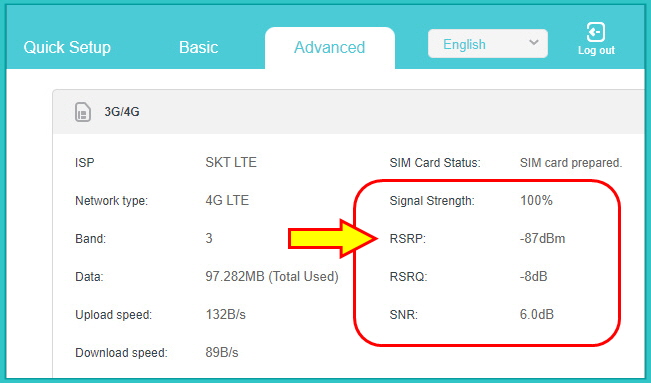This screenshot has width=651, height=383.
Task: Click the Log out icon
Action: coord(596,32)
